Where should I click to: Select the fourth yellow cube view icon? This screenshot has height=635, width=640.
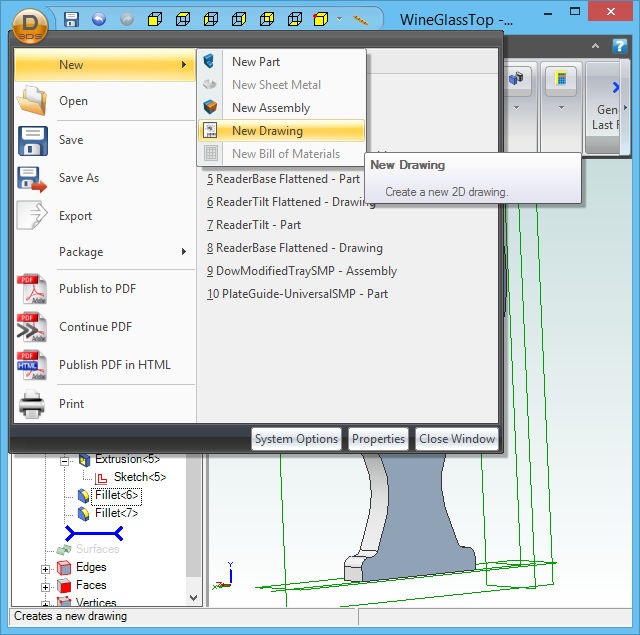pos(239,19)
